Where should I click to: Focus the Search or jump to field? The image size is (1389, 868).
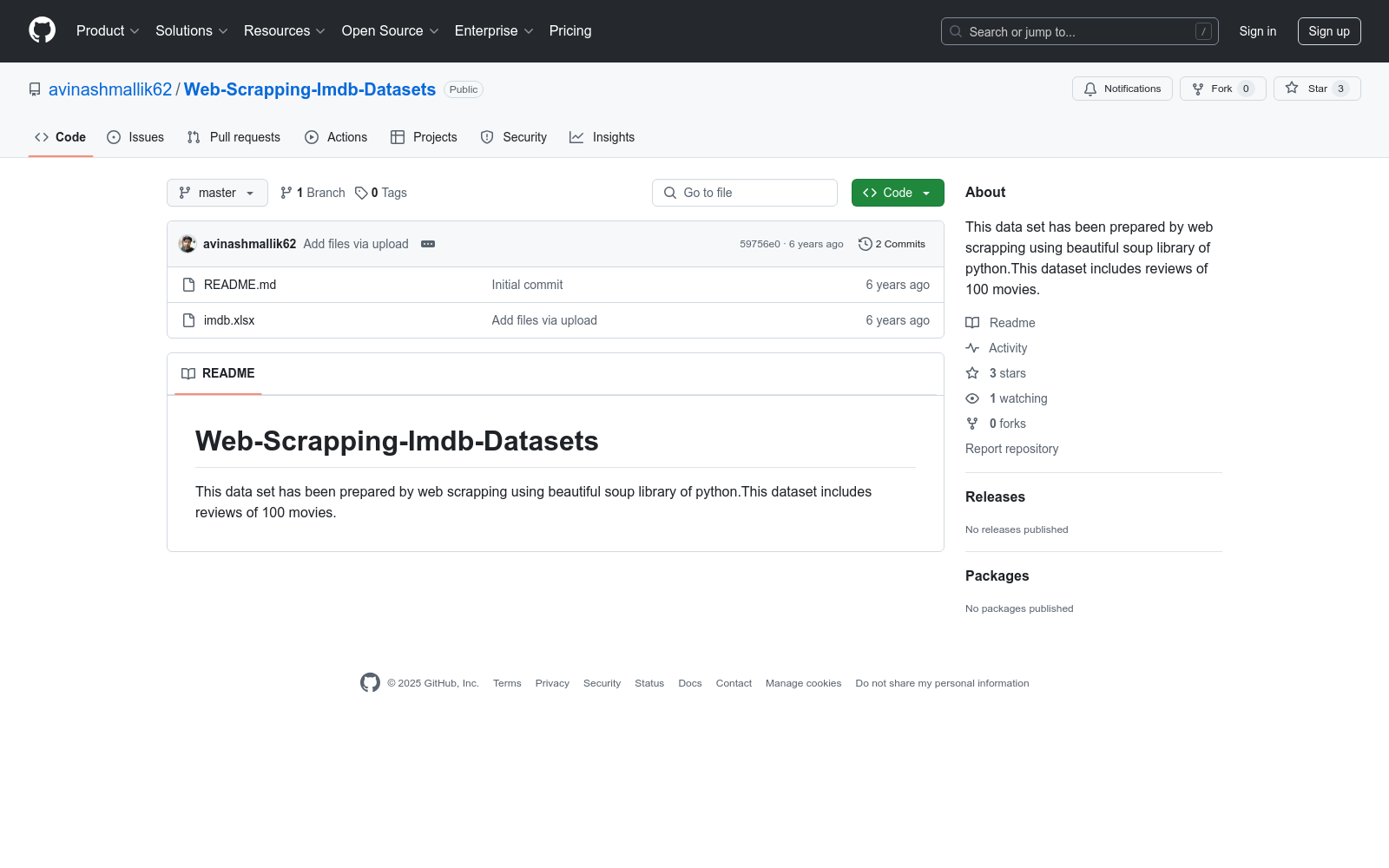[1080, 31]
